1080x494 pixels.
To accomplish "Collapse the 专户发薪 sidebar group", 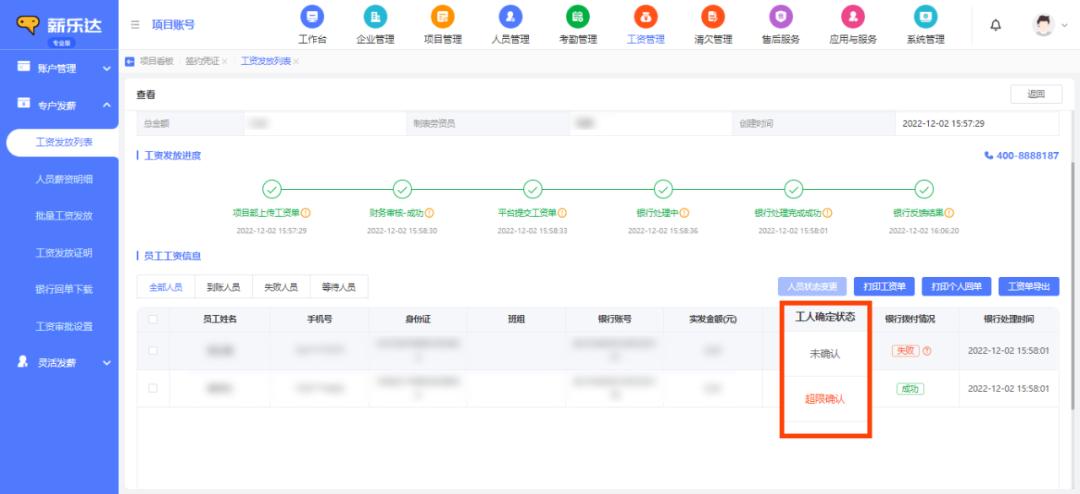I will coord(59,105).
